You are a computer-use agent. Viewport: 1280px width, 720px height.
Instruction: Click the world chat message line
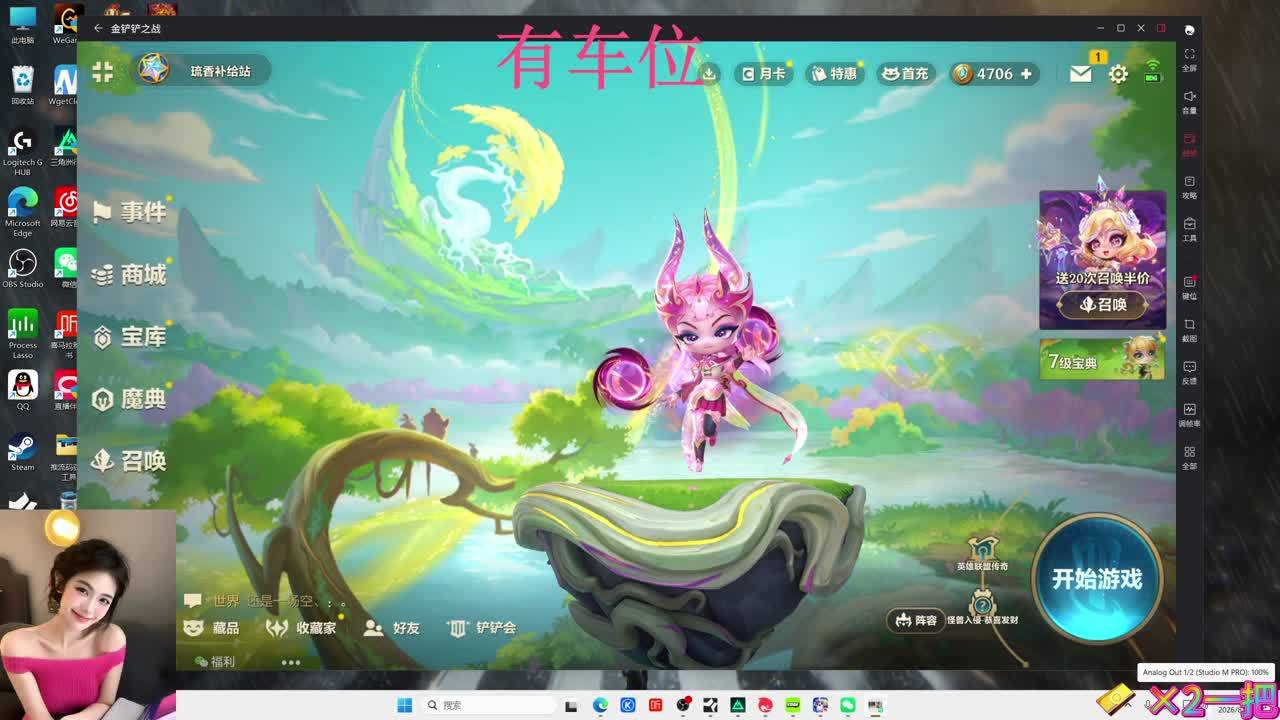[x=266, y=601]
